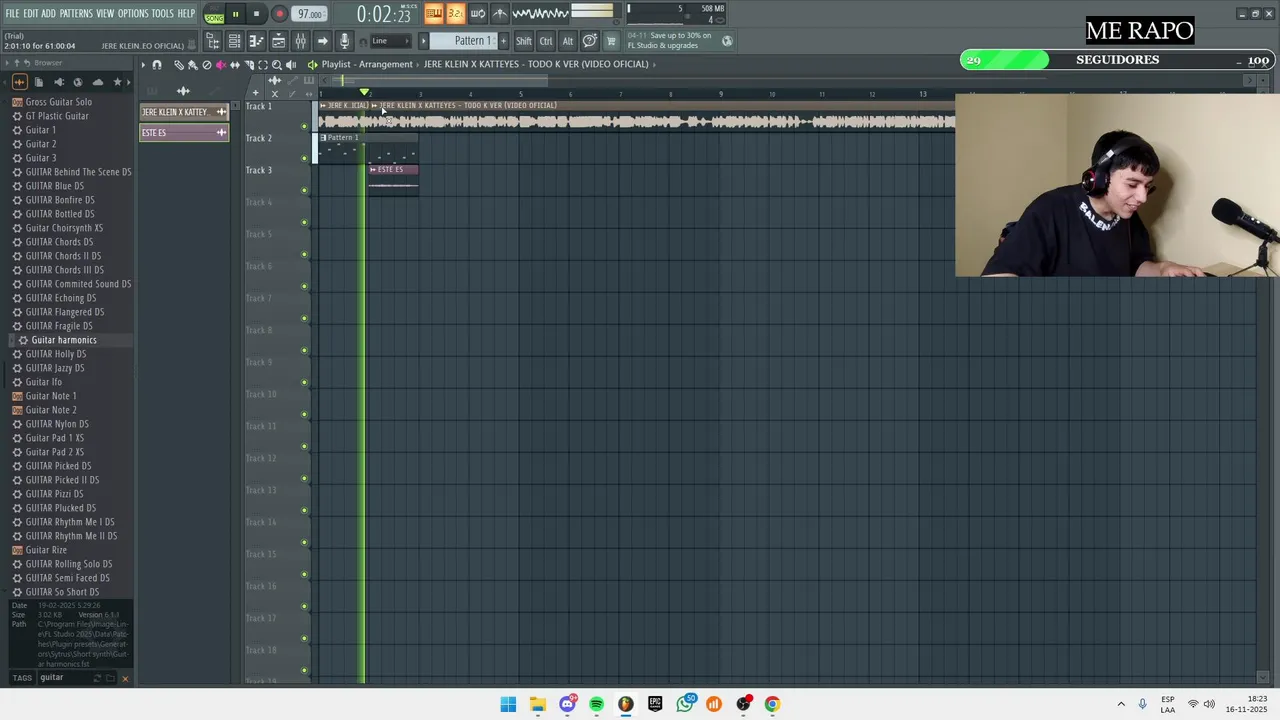The image size is (1280, 720).
Task: Select the pink Mute tool in playlist
Action: [x=221, y=65]
